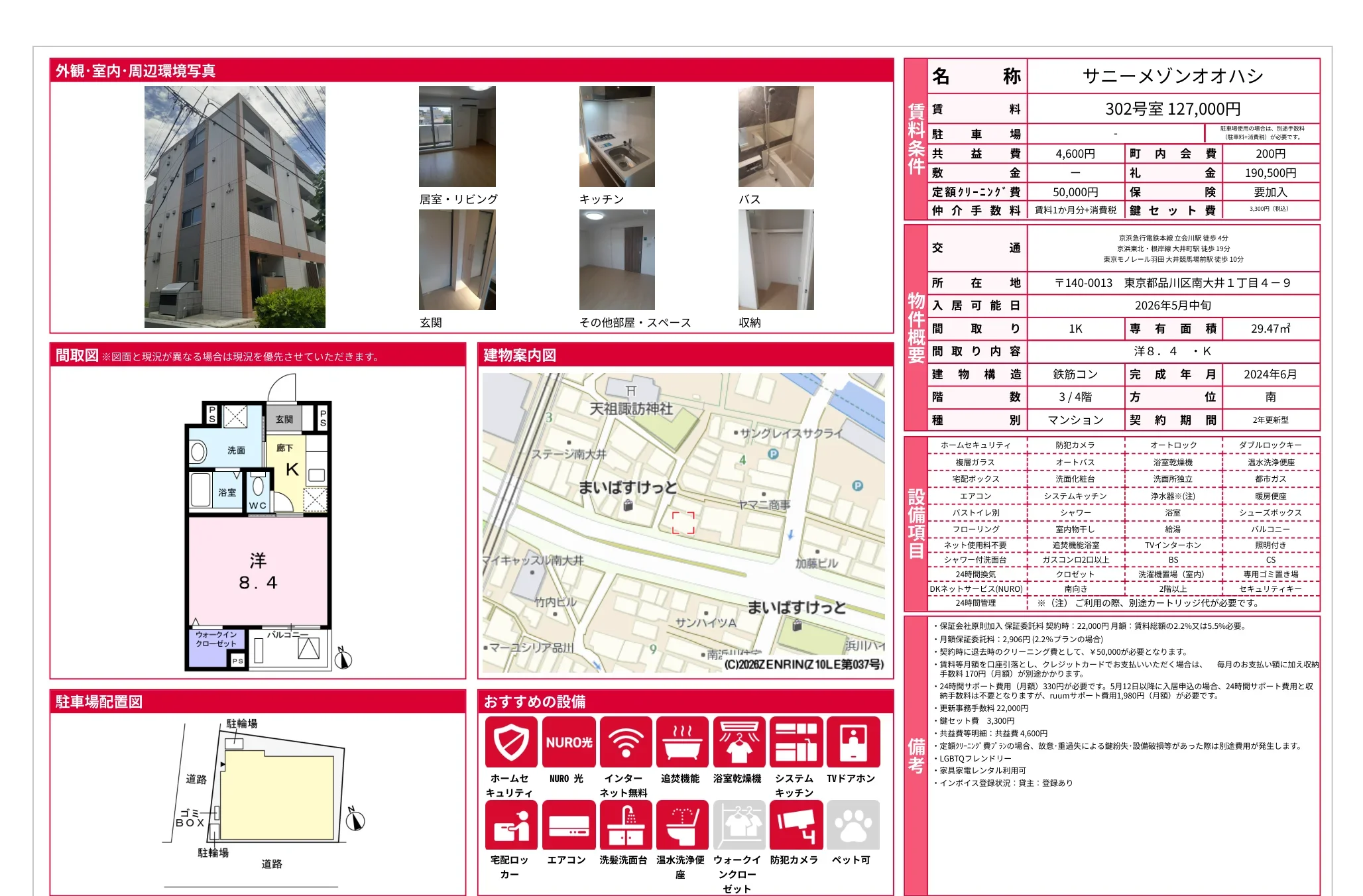This screenshot has width=1363, height=896.
Task: Click the 洋8.4 room in floor plan
Action: [258, 571]
